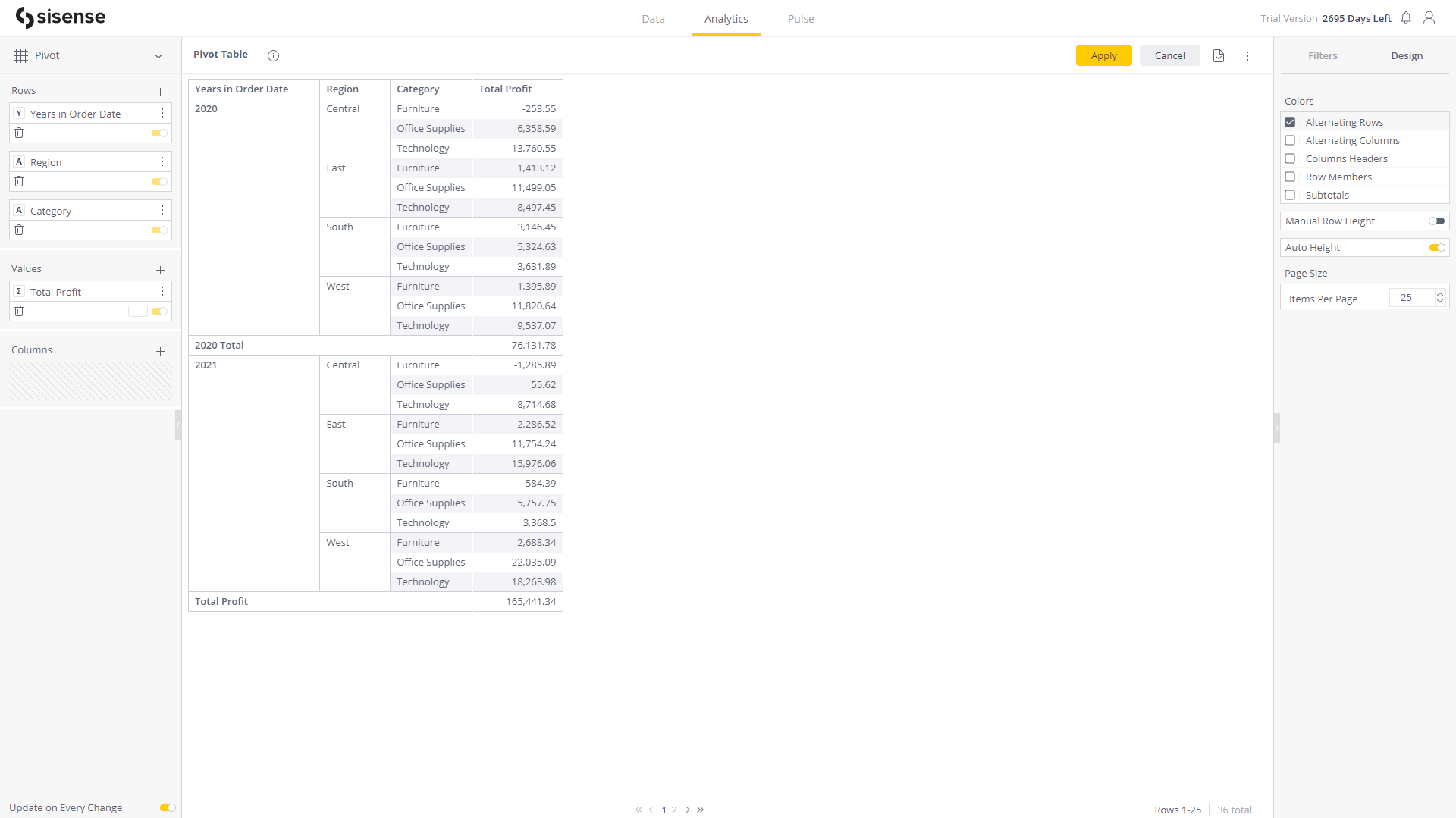The height and width of the screenshot is (818, 1456).
Task: Click the Region column header
Action: pyautogui.click(x=355, y=89)
